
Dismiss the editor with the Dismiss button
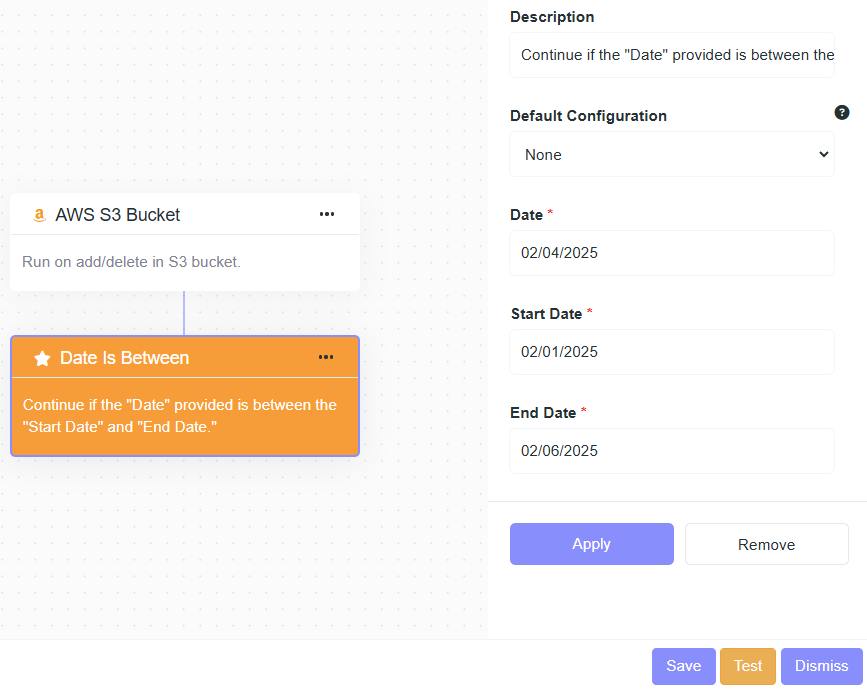coord(821,666)
